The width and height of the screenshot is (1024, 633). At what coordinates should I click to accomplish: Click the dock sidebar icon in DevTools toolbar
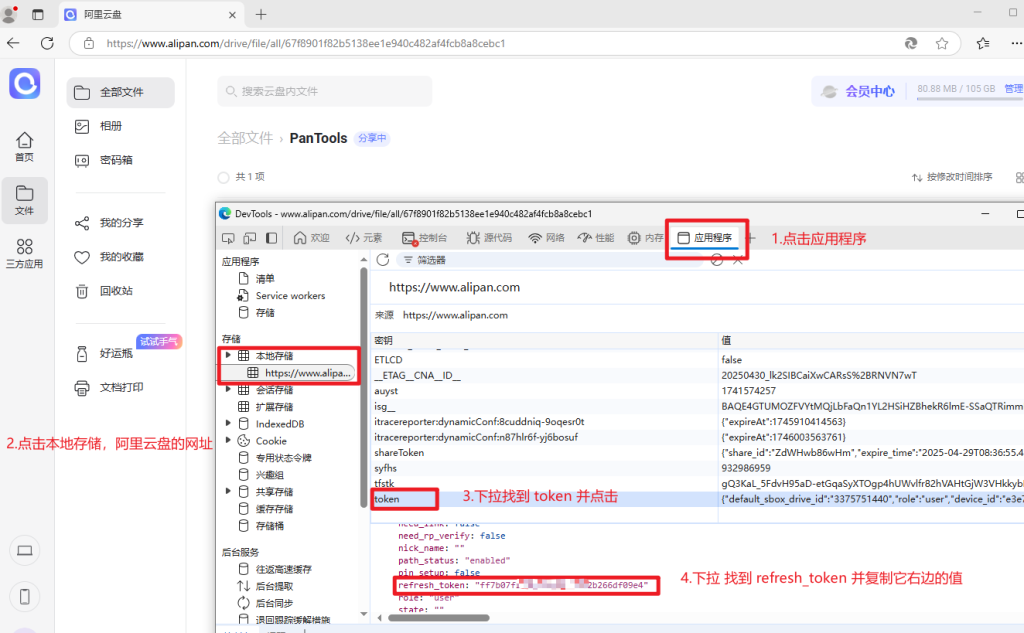pos(271,238)
